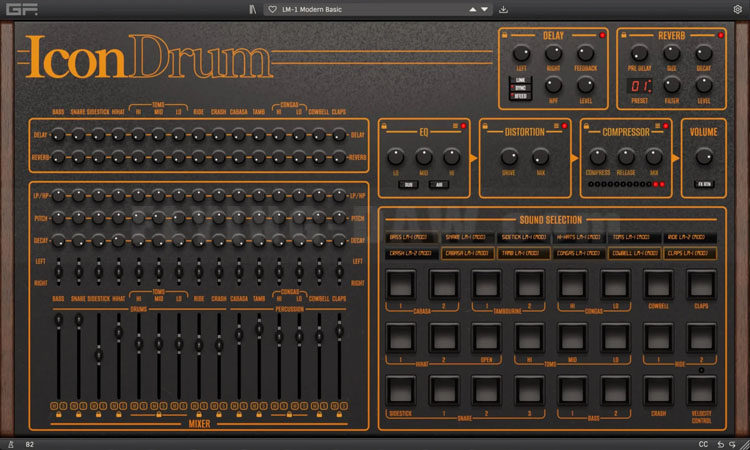The height and width of the screenshot is (450, 750).
Task: Lock the Snare mixer channel
Action: (79, 414)
